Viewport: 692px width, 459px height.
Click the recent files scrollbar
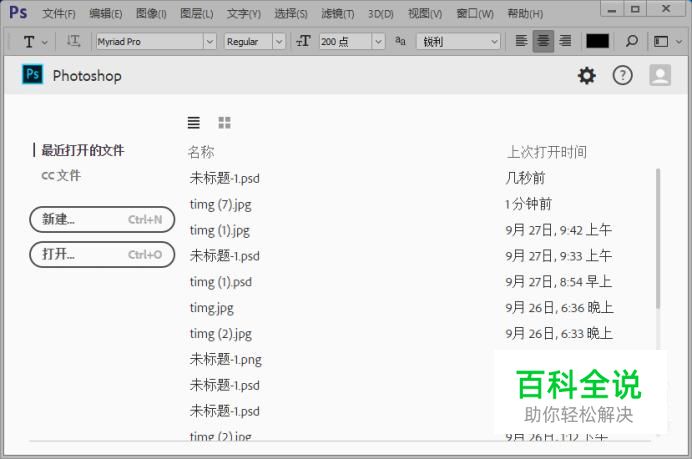pos(658,238)
